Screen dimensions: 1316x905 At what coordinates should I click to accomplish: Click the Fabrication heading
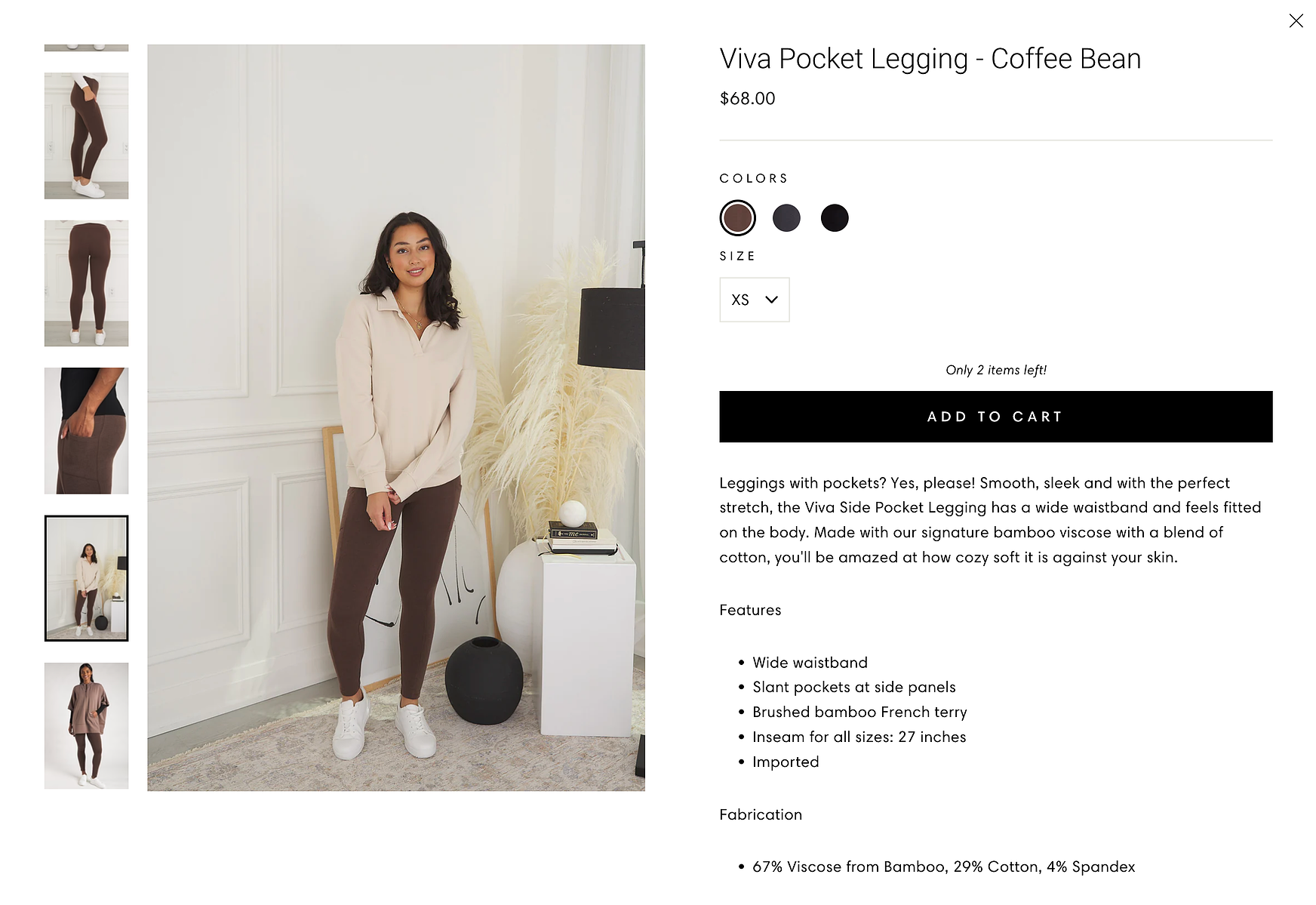(x=761, y=814)
